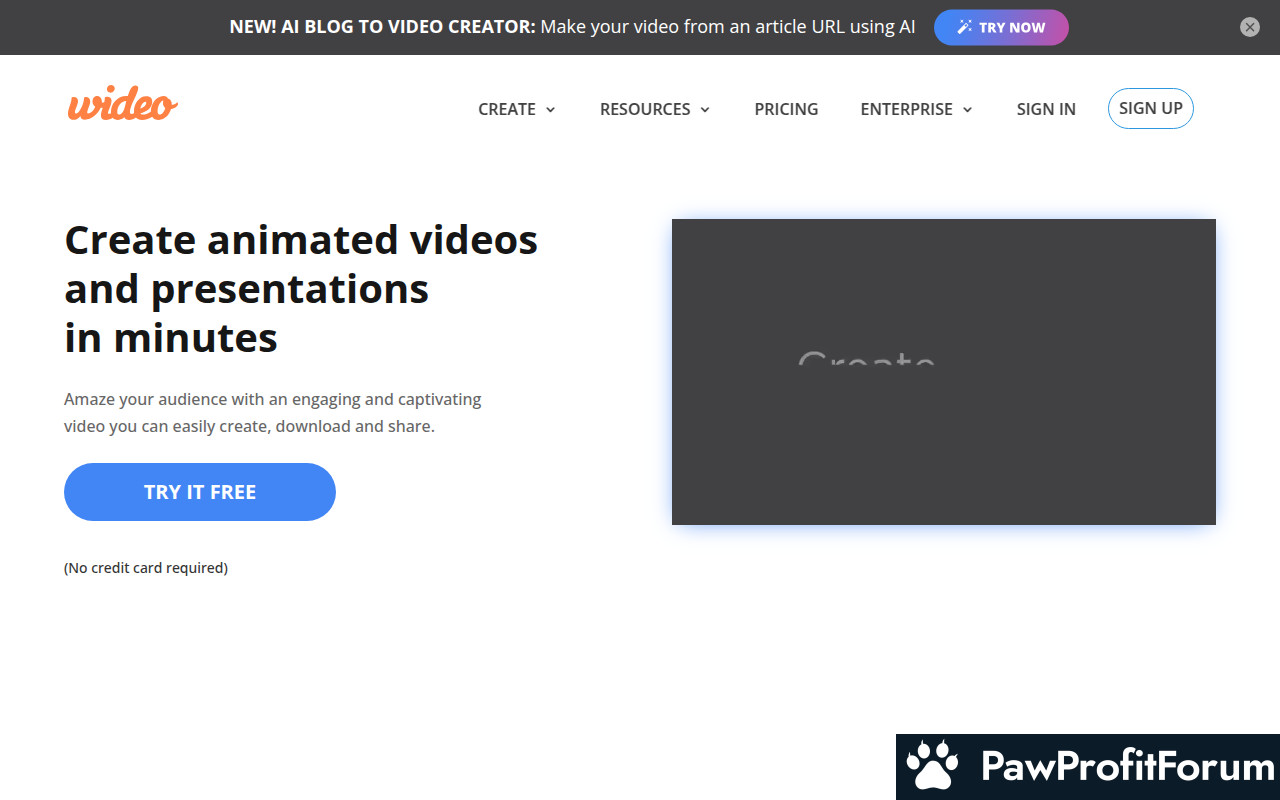Click the Try Now banner button
Image resolution: width=1280 pixels, height=800 pixels.
coord(1001,27)
